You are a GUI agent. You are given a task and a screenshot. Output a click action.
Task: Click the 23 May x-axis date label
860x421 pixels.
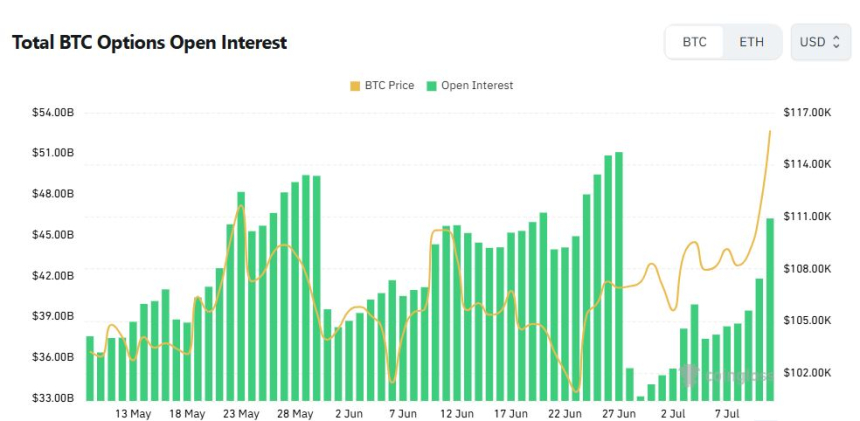pyautogui.click(x=241, y=413)
